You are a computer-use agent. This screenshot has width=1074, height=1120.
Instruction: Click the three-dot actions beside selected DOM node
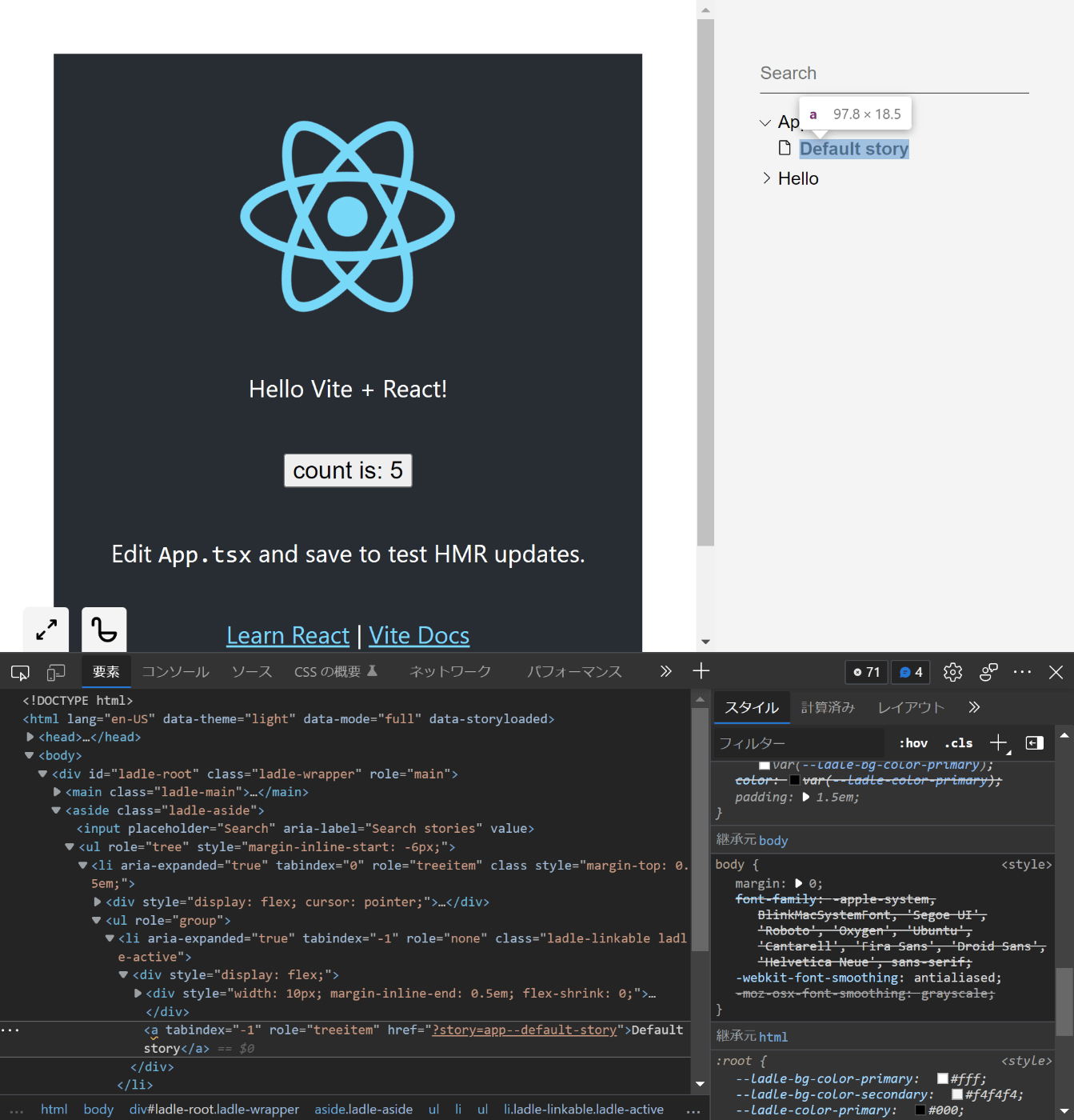coord(10,1030)
